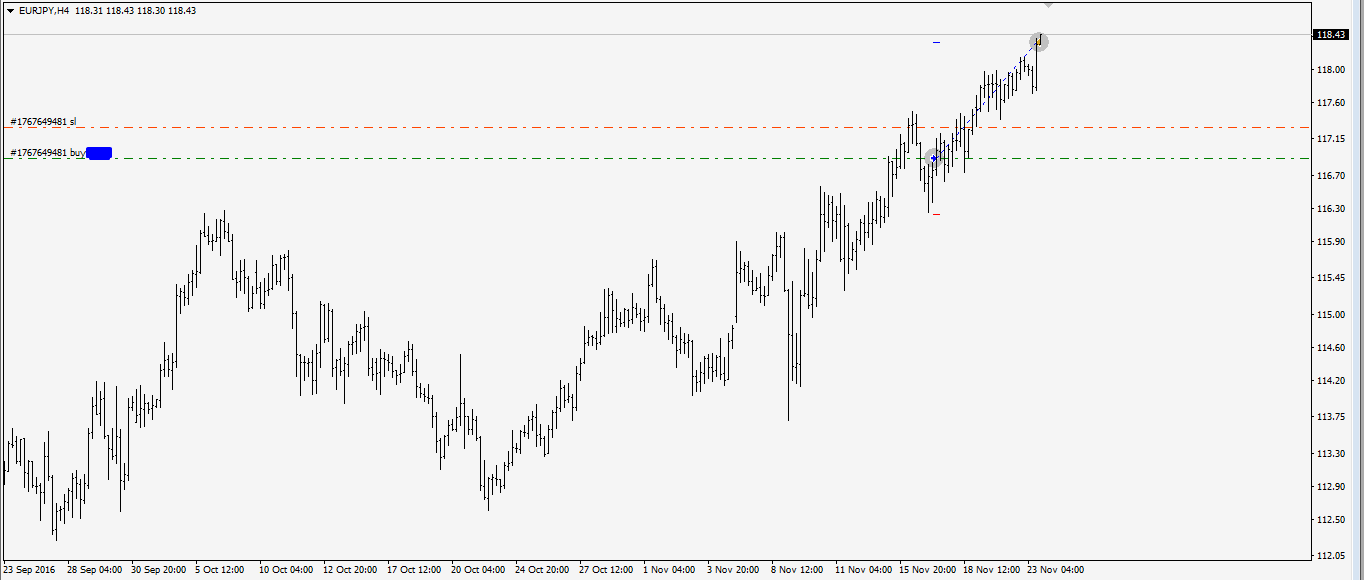
Task: Click the small blue dash above the chart bars
Action: (937, 42)
